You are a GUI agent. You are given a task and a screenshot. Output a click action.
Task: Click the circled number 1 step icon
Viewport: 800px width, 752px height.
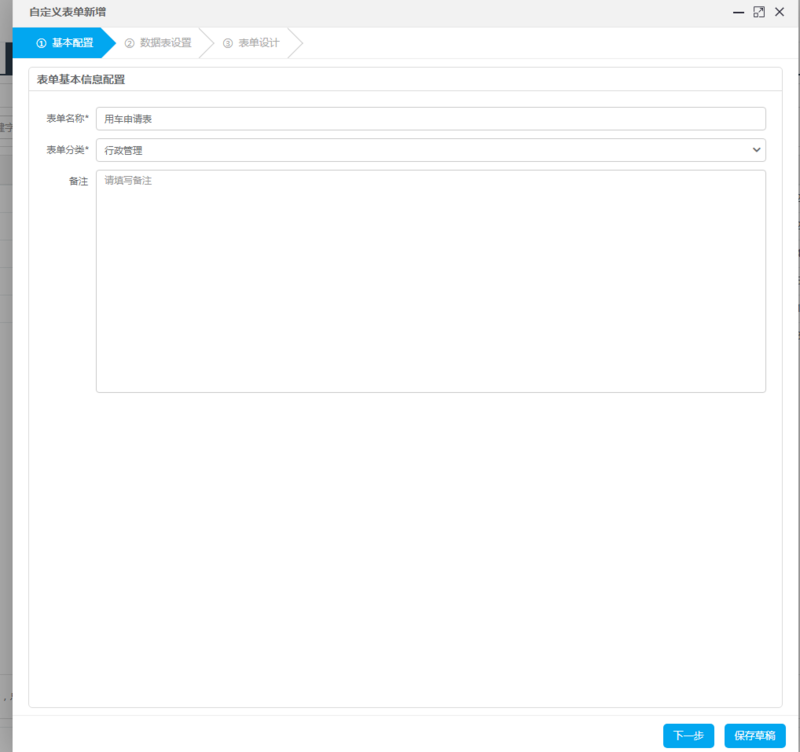click(x=41, y=43)
